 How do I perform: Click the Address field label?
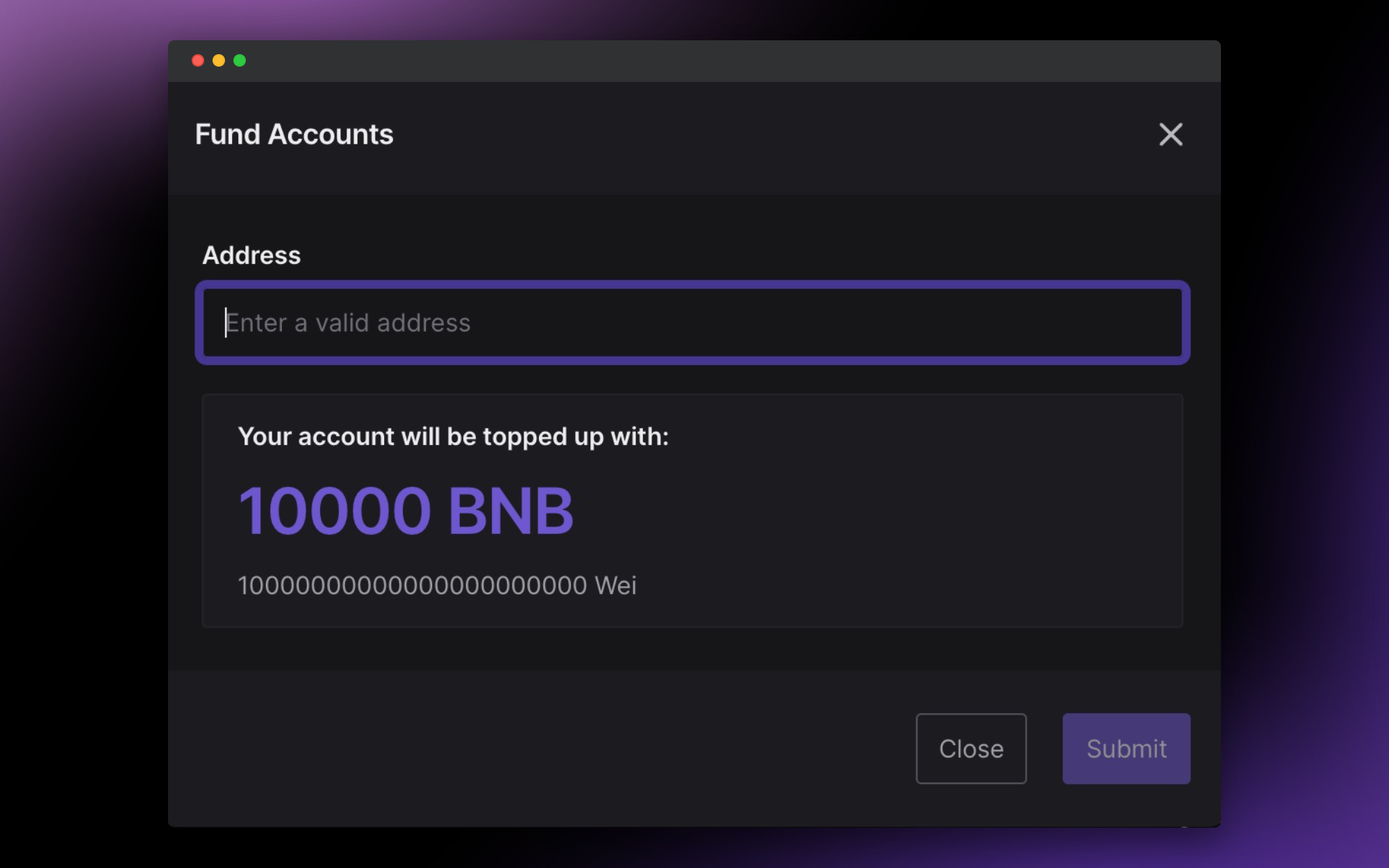[x=251, y=255]
